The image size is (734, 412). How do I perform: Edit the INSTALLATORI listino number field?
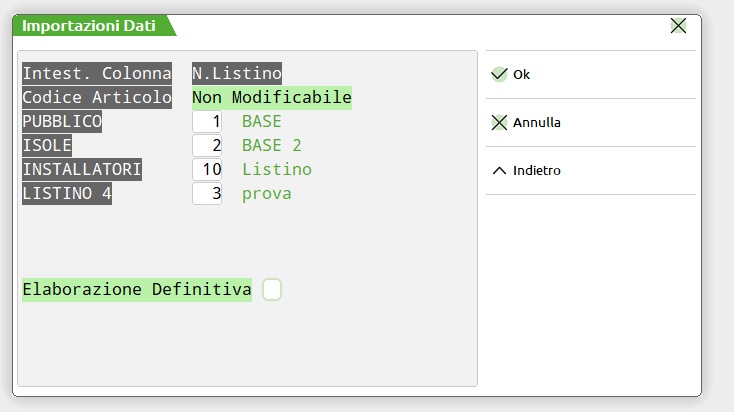click(x=208, y=170)
